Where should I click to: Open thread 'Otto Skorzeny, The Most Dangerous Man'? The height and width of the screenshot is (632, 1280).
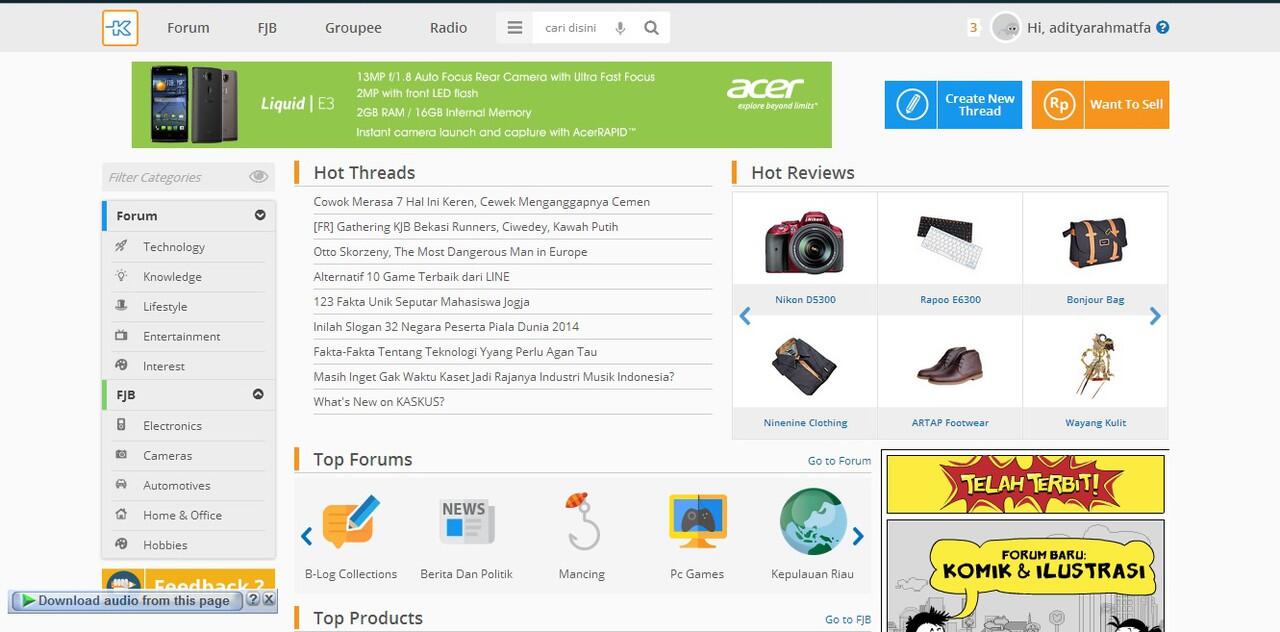tap(450, 252)
